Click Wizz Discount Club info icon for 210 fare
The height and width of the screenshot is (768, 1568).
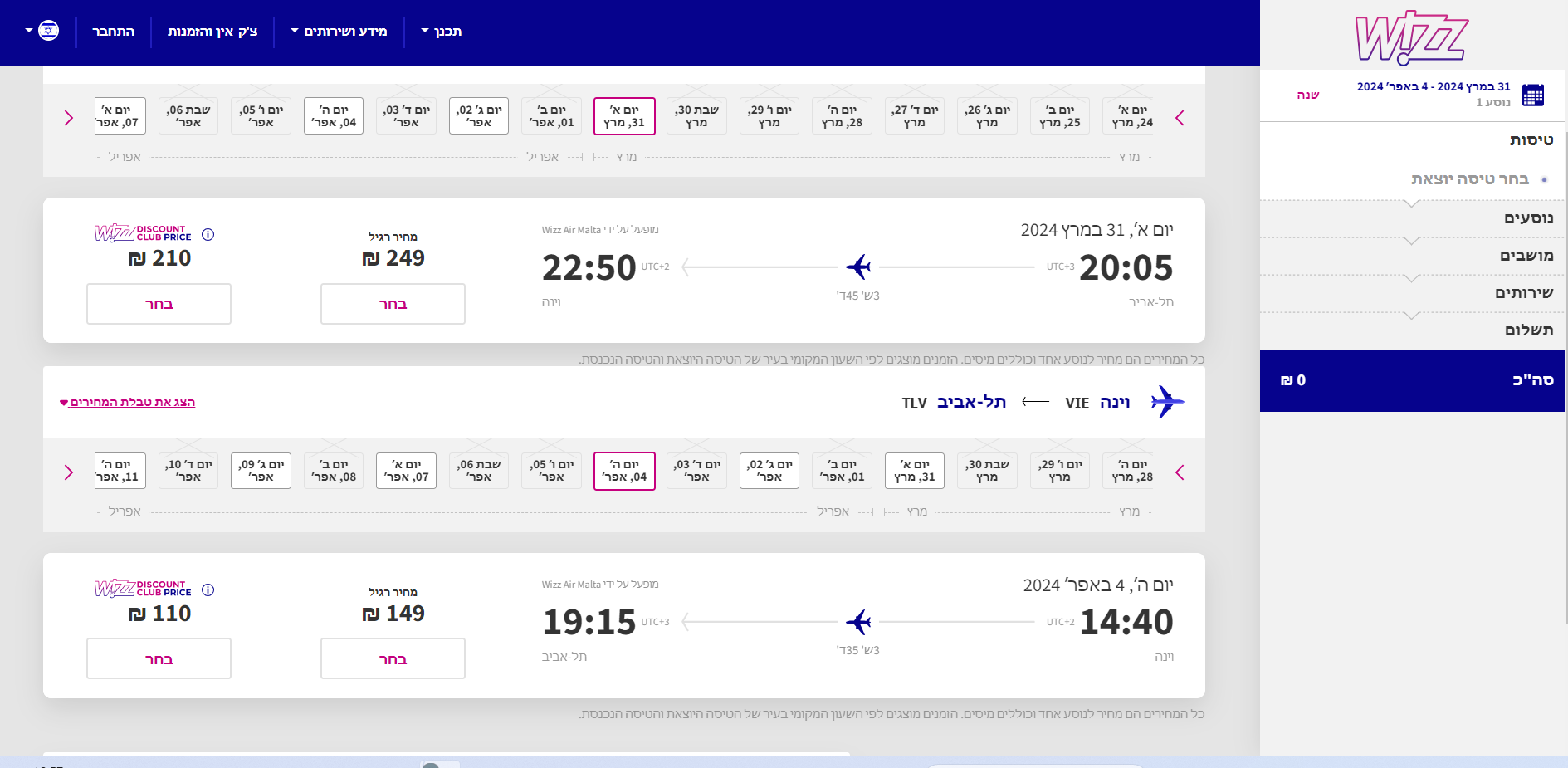coord(208,235)
